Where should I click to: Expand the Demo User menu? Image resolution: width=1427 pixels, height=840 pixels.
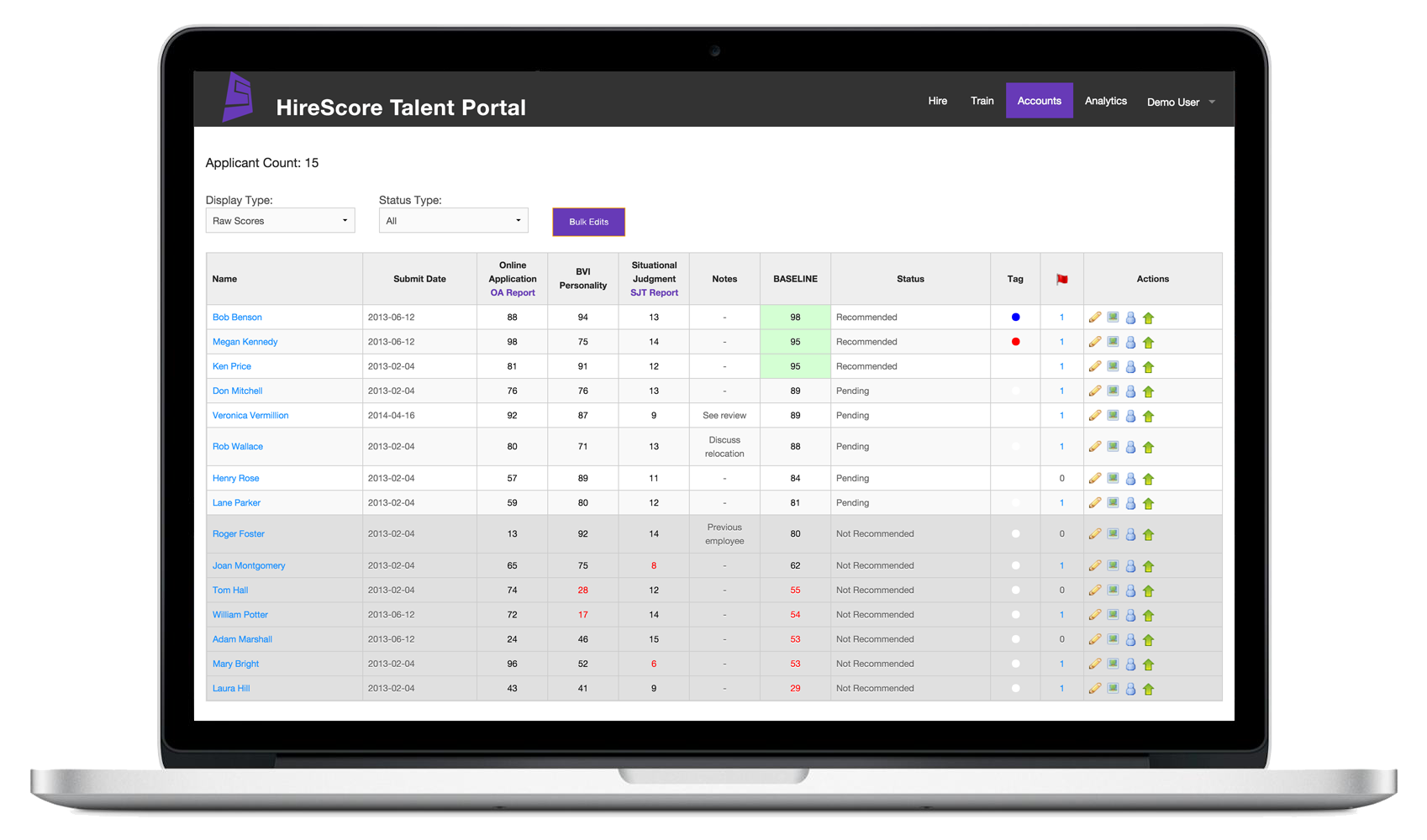pos(1181,102)
